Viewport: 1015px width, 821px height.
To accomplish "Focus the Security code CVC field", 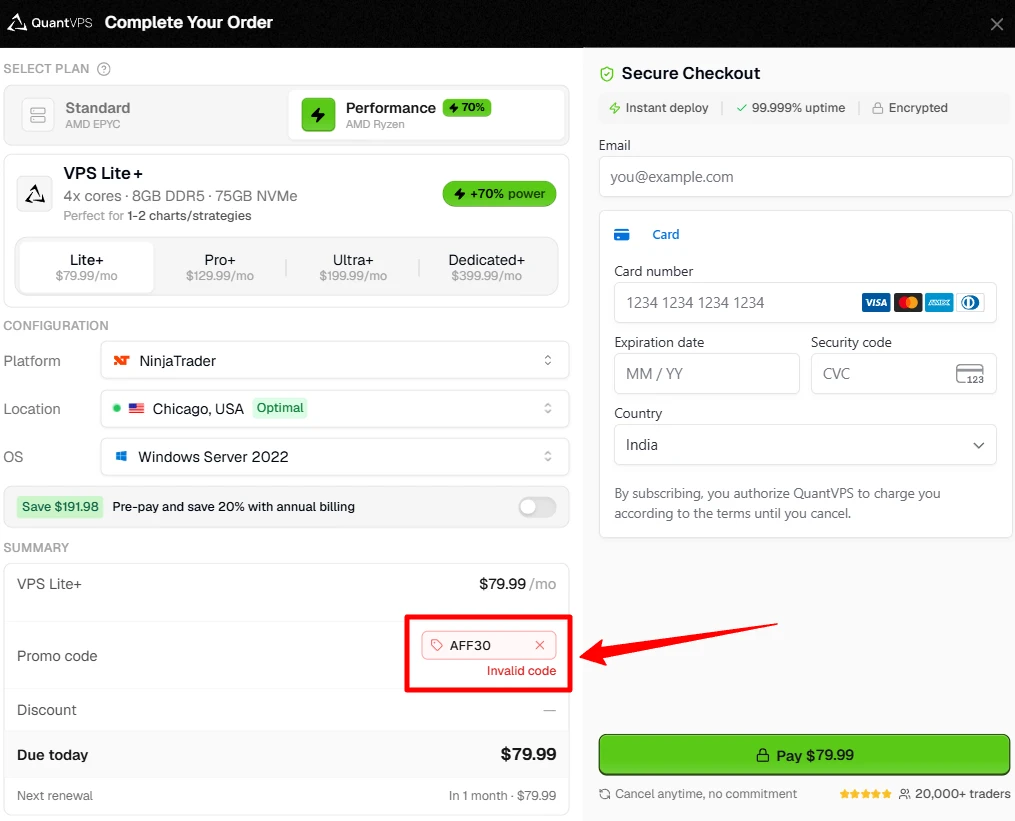I will click(x=904, y=374).
